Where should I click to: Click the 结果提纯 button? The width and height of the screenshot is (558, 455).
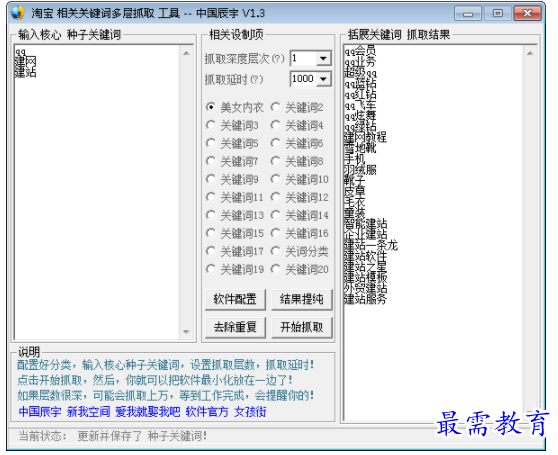(x=302, y=300)
